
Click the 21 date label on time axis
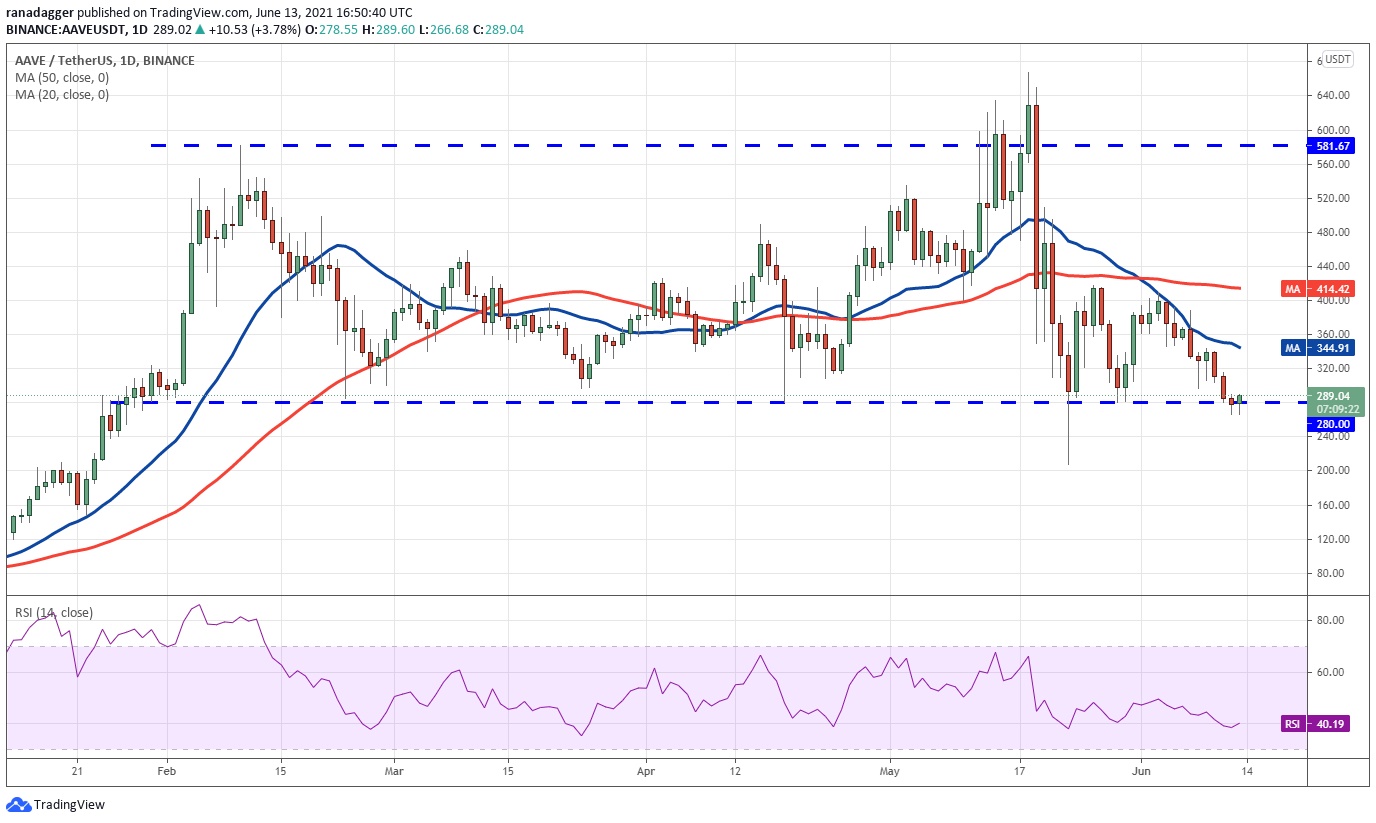(x=77, y=771)
